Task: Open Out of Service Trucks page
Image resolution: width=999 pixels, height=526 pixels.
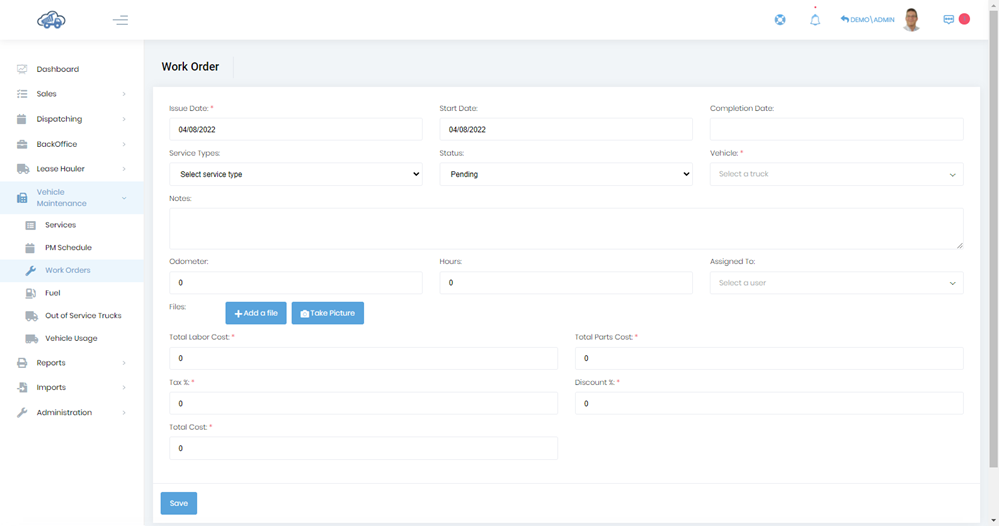Action: coord(83,316)
